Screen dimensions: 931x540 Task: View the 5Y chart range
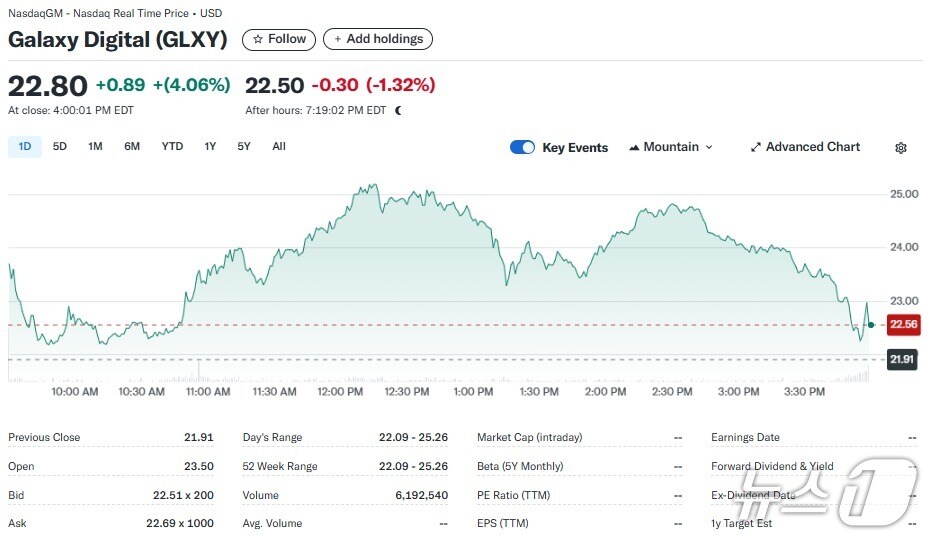click(244, 146)
